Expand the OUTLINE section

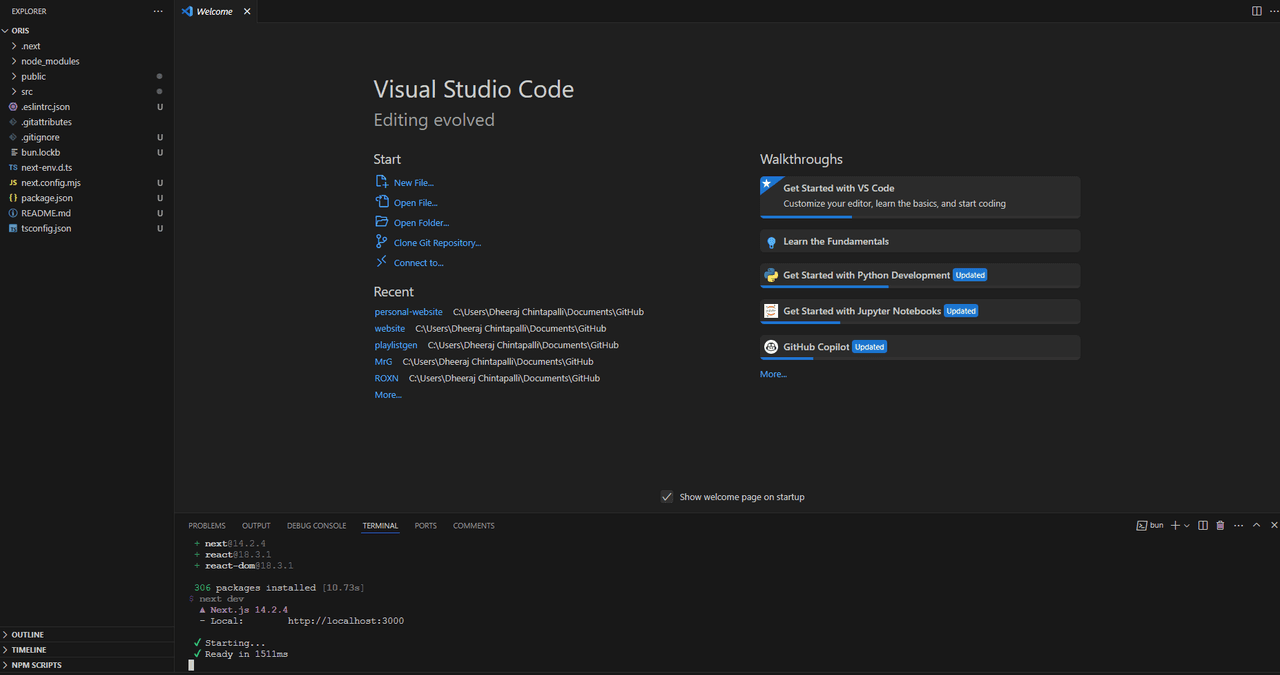tap(27, 635)
